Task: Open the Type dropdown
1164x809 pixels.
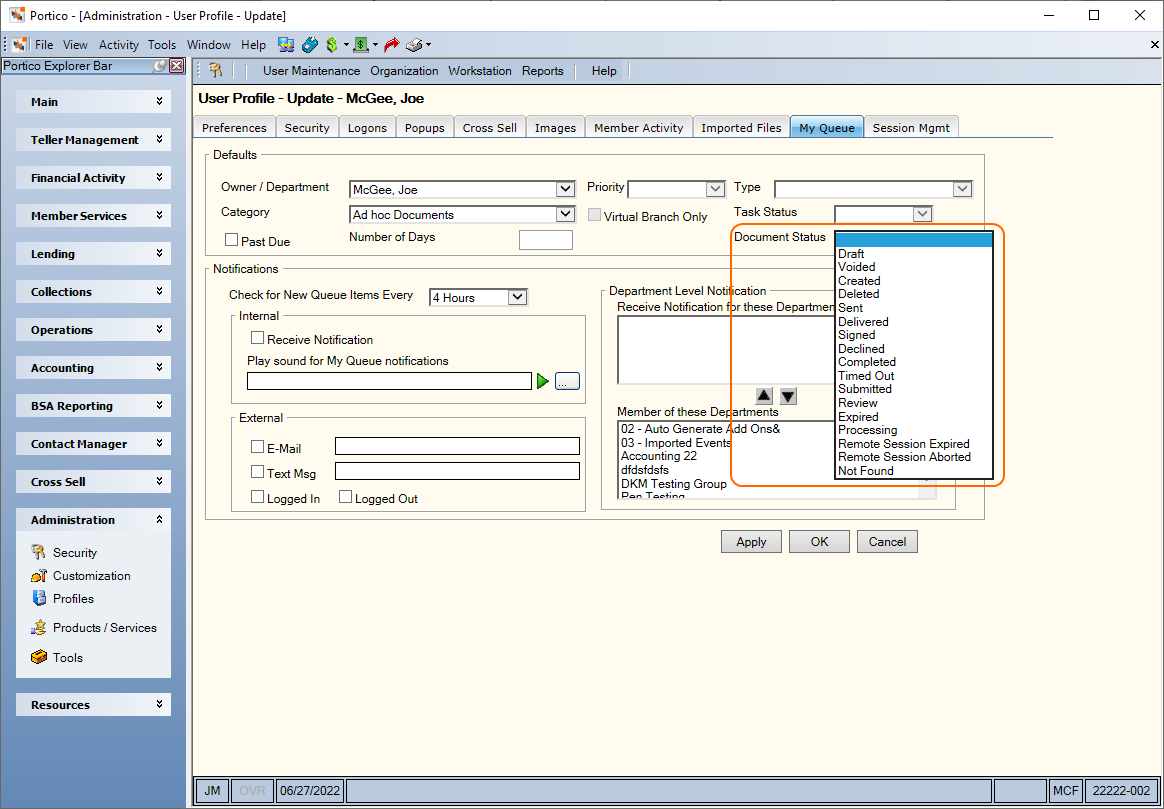Action: pos(962,189)
